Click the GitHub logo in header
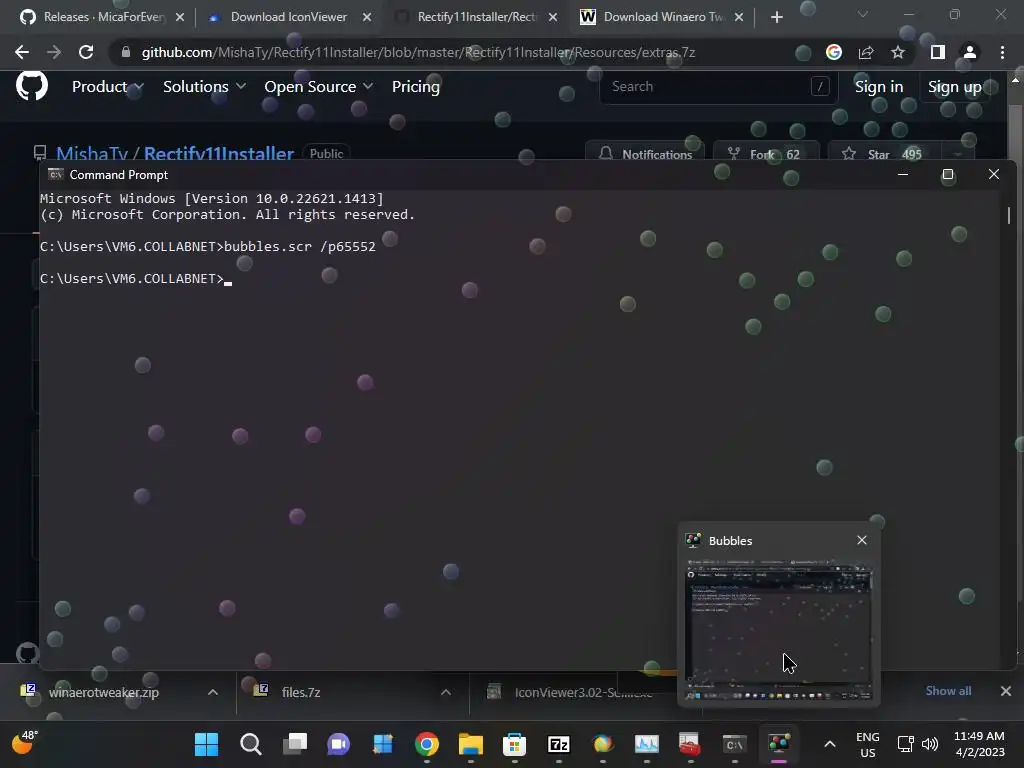This screenshot has width=1024, height=768. pyautogui.click(x=31, y=86)
